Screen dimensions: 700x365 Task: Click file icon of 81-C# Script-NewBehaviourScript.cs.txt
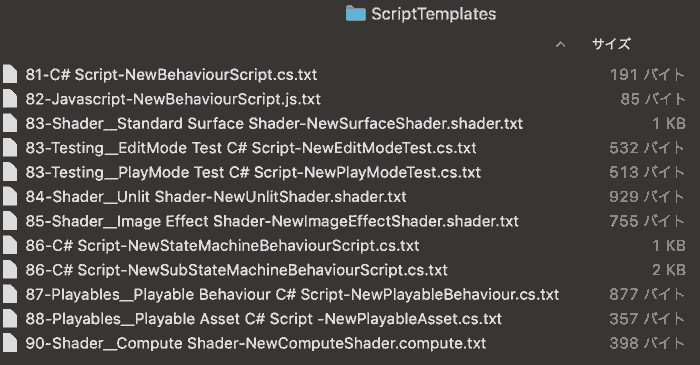coord(10,75)
